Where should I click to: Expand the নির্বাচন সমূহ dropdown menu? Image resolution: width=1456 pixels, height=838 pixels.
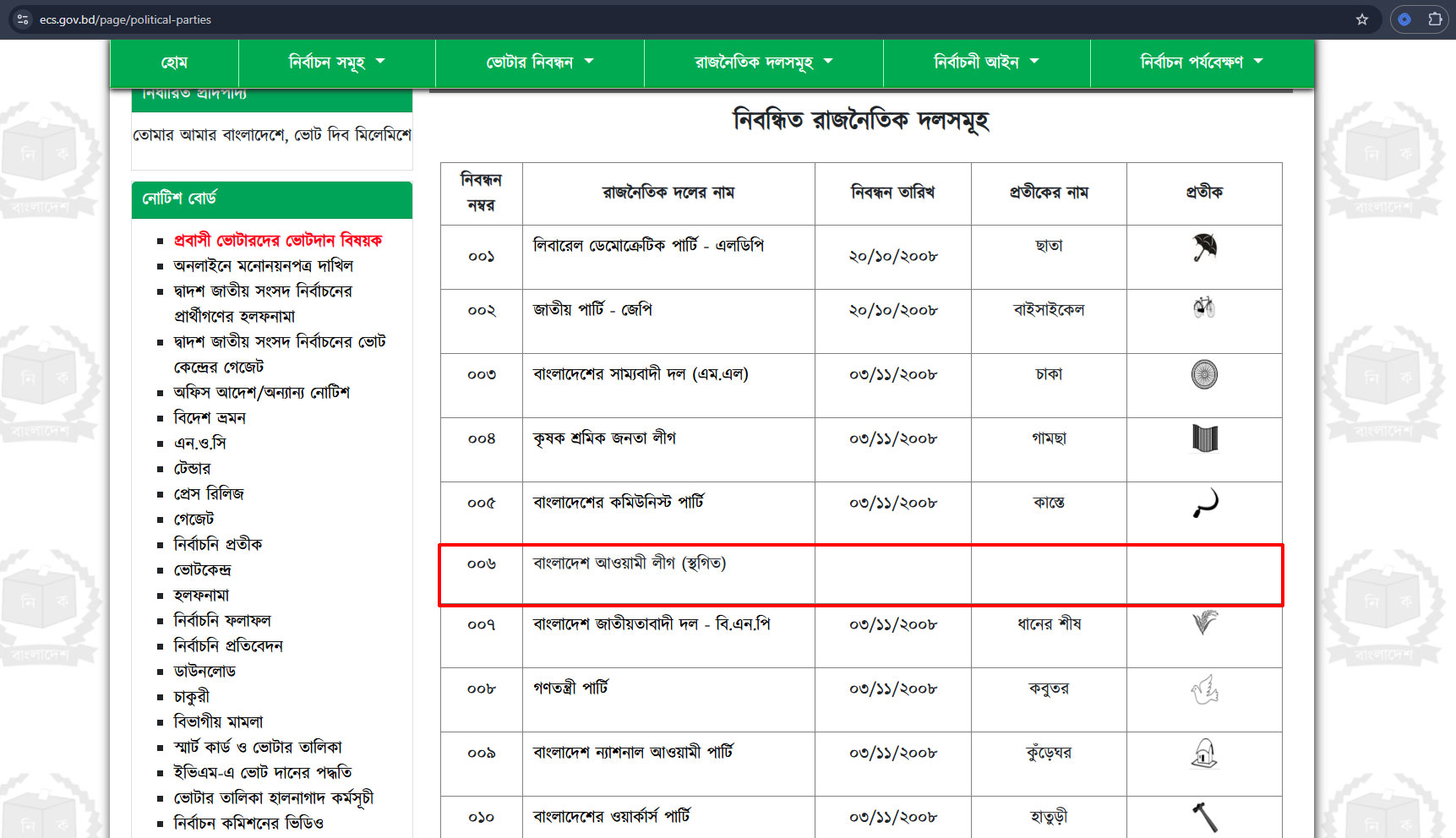tap(336, 62)
